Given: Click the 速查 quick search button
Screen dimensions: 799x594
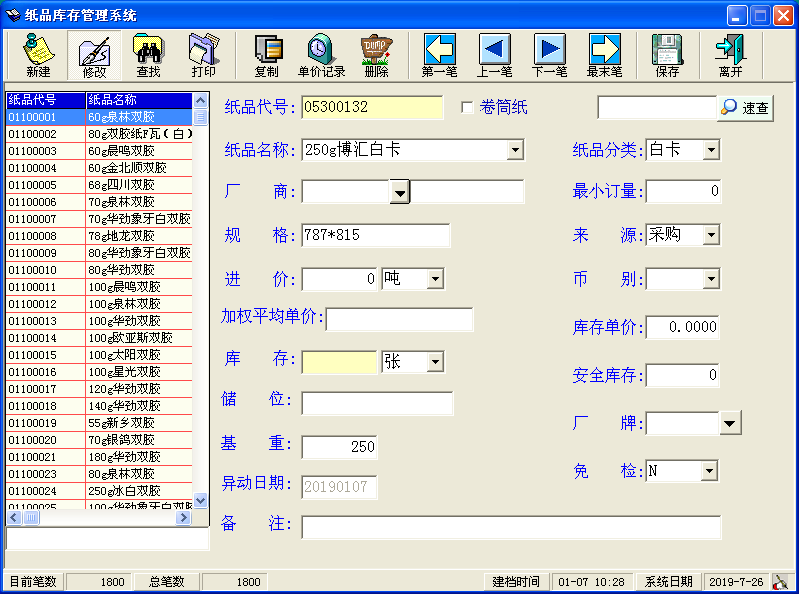Looking at the screenshot, I should coord(745,108).
